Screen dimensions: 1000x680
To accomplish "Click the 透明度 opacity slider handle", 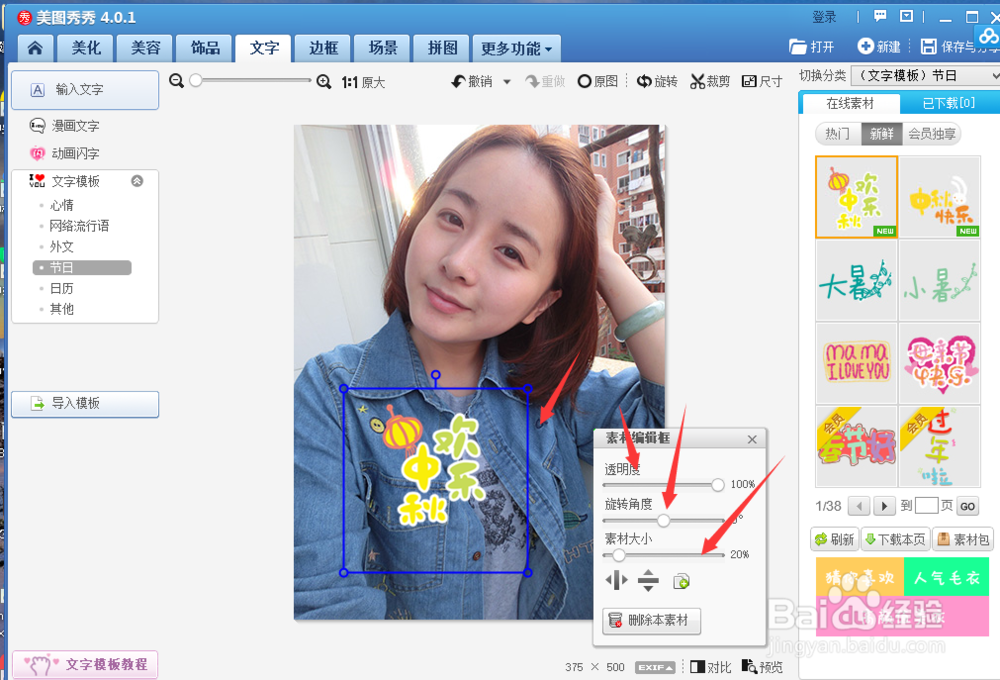I will 717,485.
